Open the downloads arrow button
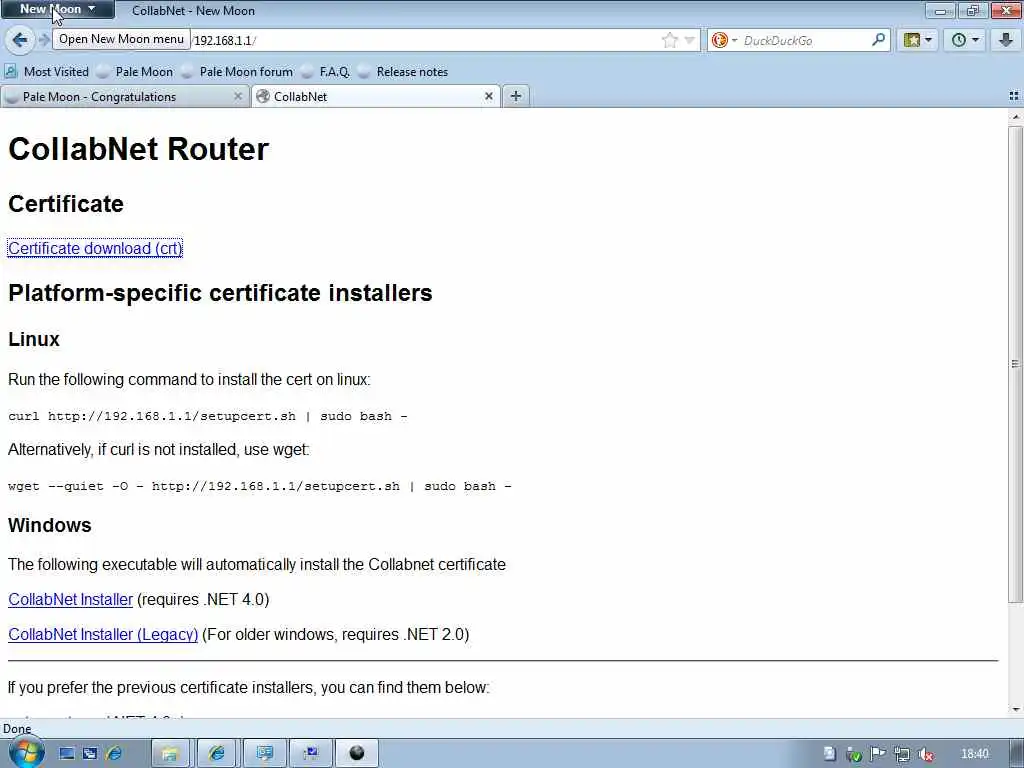The image size is (1024, 768). coord(1006,40)
